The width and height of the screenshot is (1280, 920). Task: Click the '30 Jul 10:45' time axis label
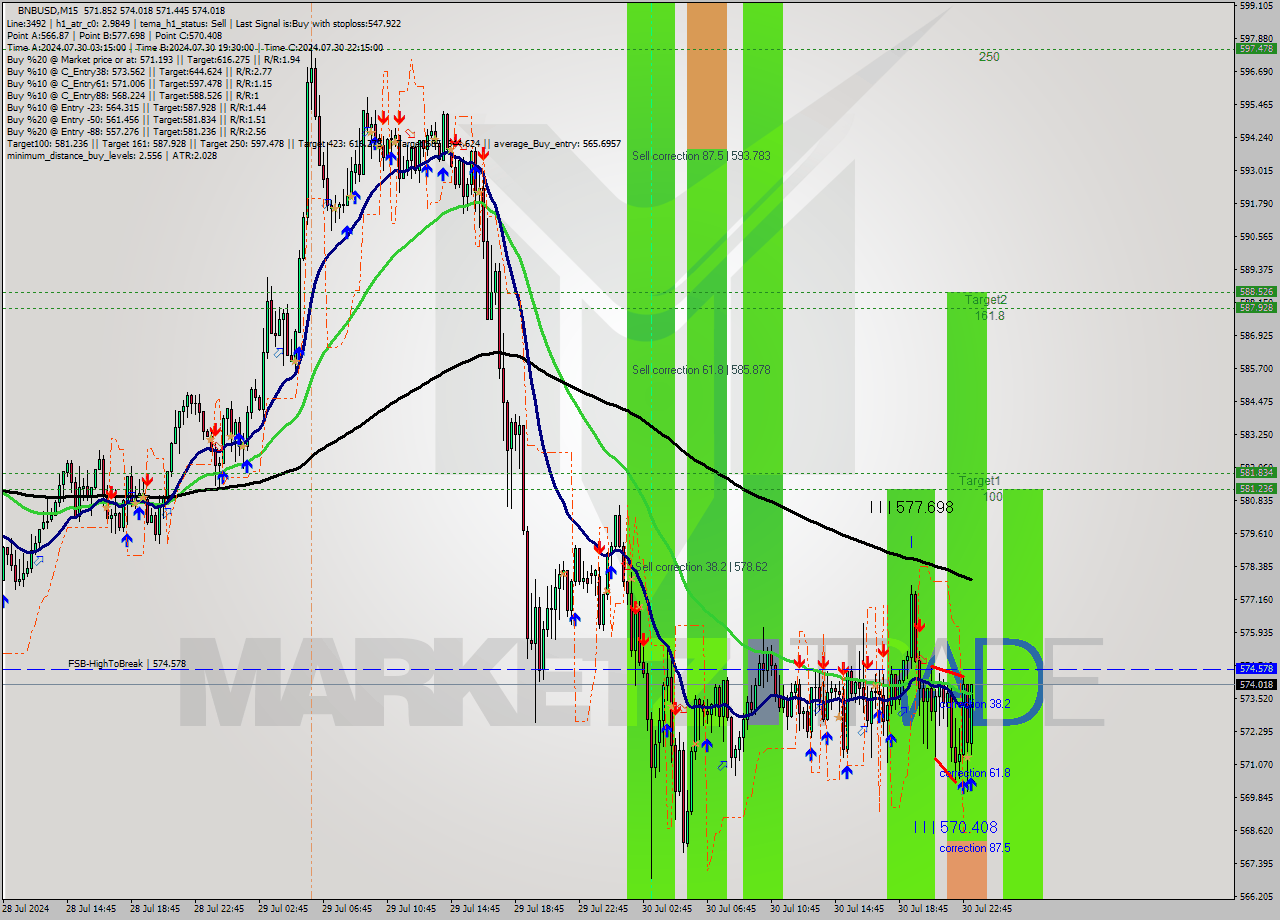pyautogui.click(x=796, y=909)
